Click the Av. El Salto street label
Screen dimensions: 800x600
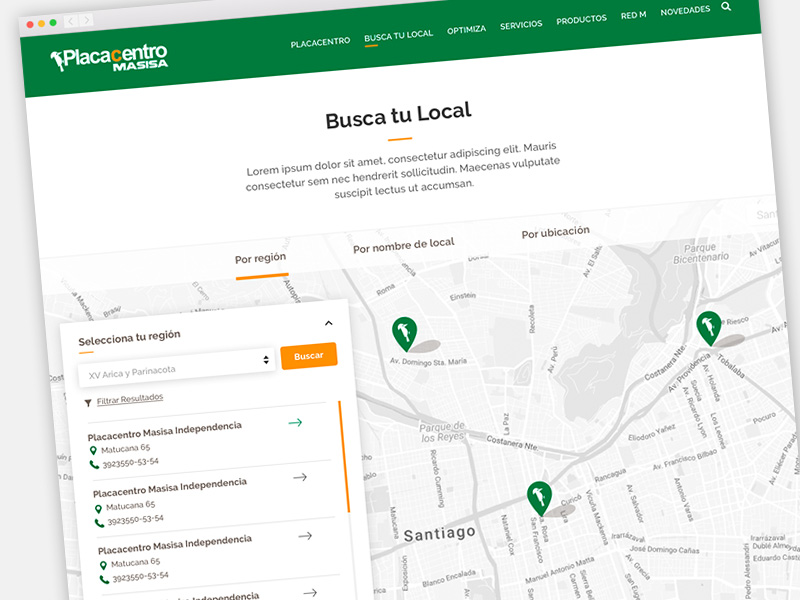tap(592, 261)
